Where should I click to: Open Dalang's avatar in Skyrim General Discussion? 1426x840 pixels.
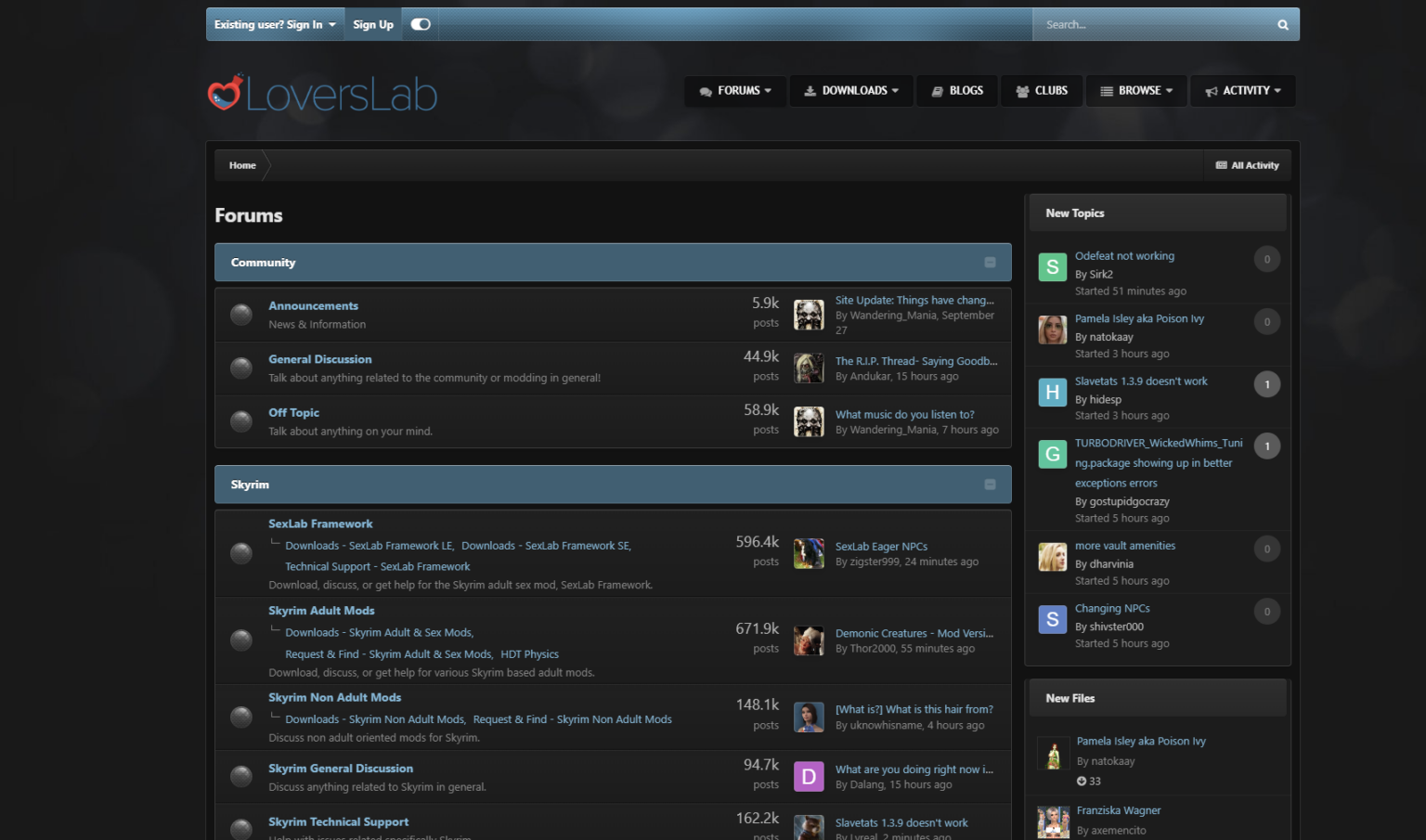click(809, 776)
